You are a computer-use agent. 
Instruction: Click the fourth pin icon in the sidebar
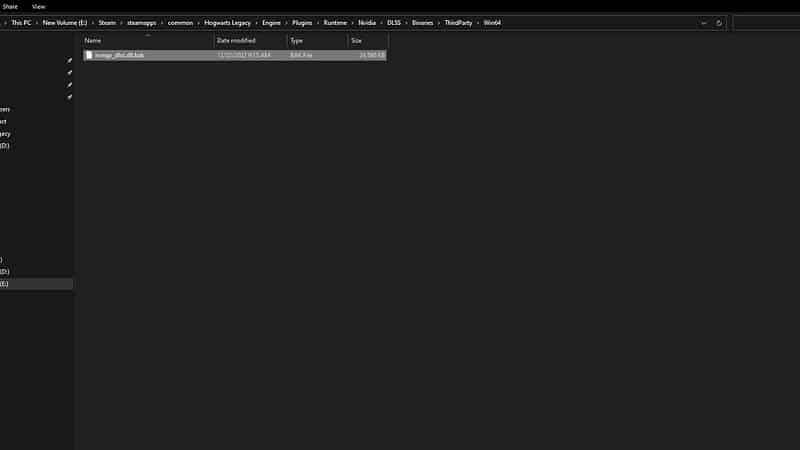click(x=69, y=97)
